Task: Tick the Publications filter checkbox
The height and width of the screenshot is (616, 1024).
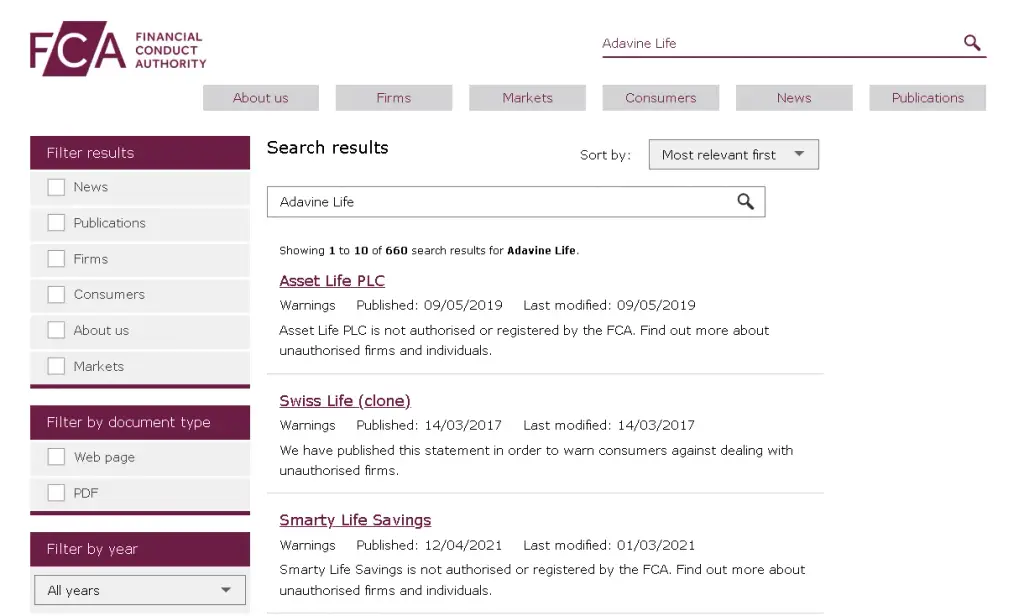Action: 56,223
